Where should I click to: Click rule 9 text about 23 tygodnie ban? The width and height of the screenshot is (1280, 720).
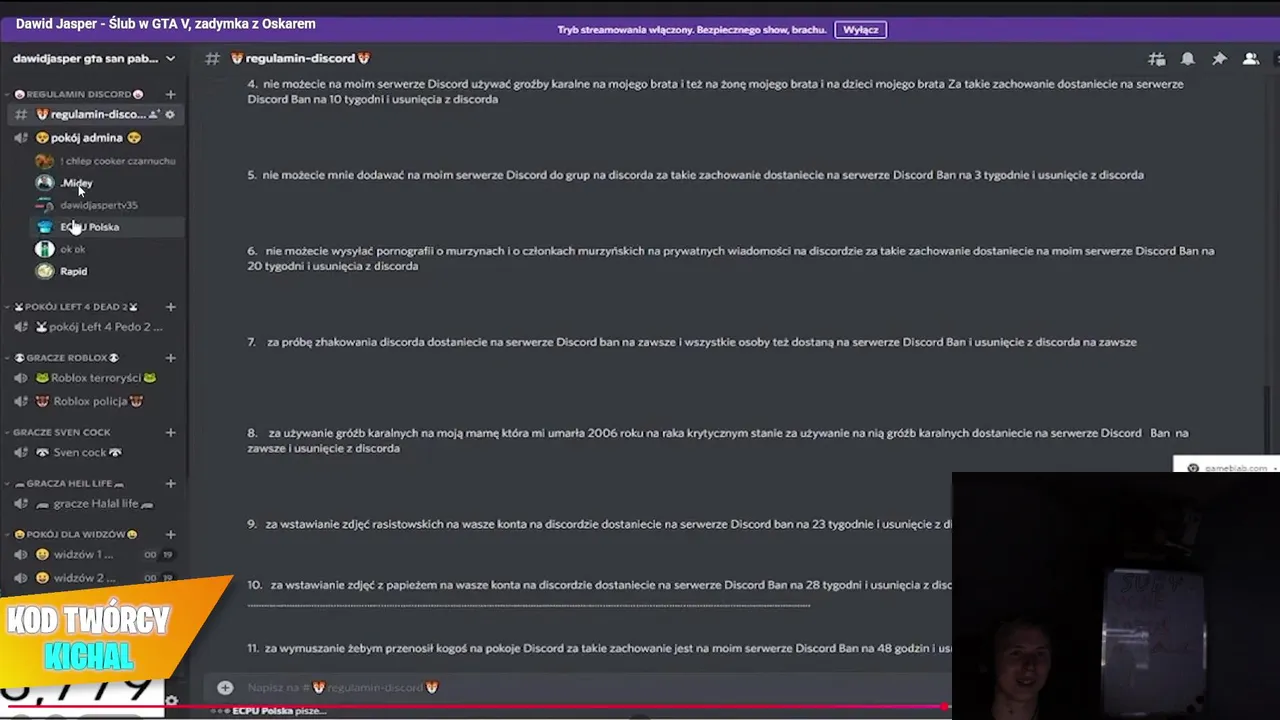click(598, 524)
